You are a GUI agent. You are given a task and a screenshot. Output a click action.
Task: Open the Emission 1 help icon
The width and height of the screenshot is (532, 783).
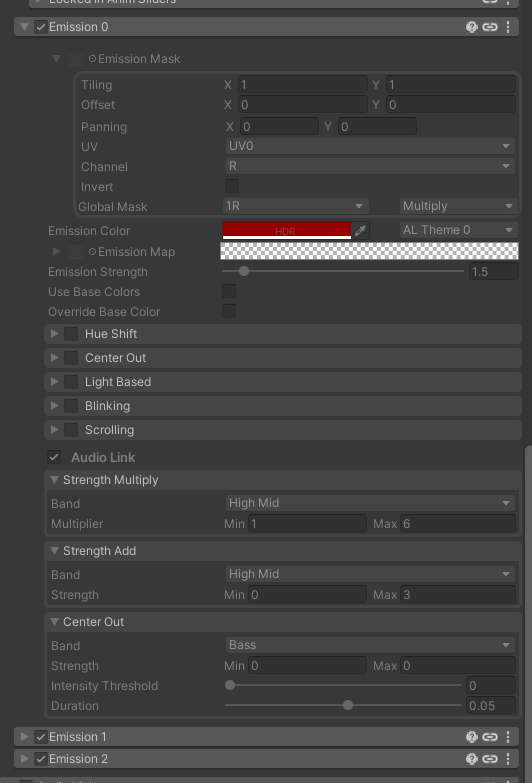(471, 737)
